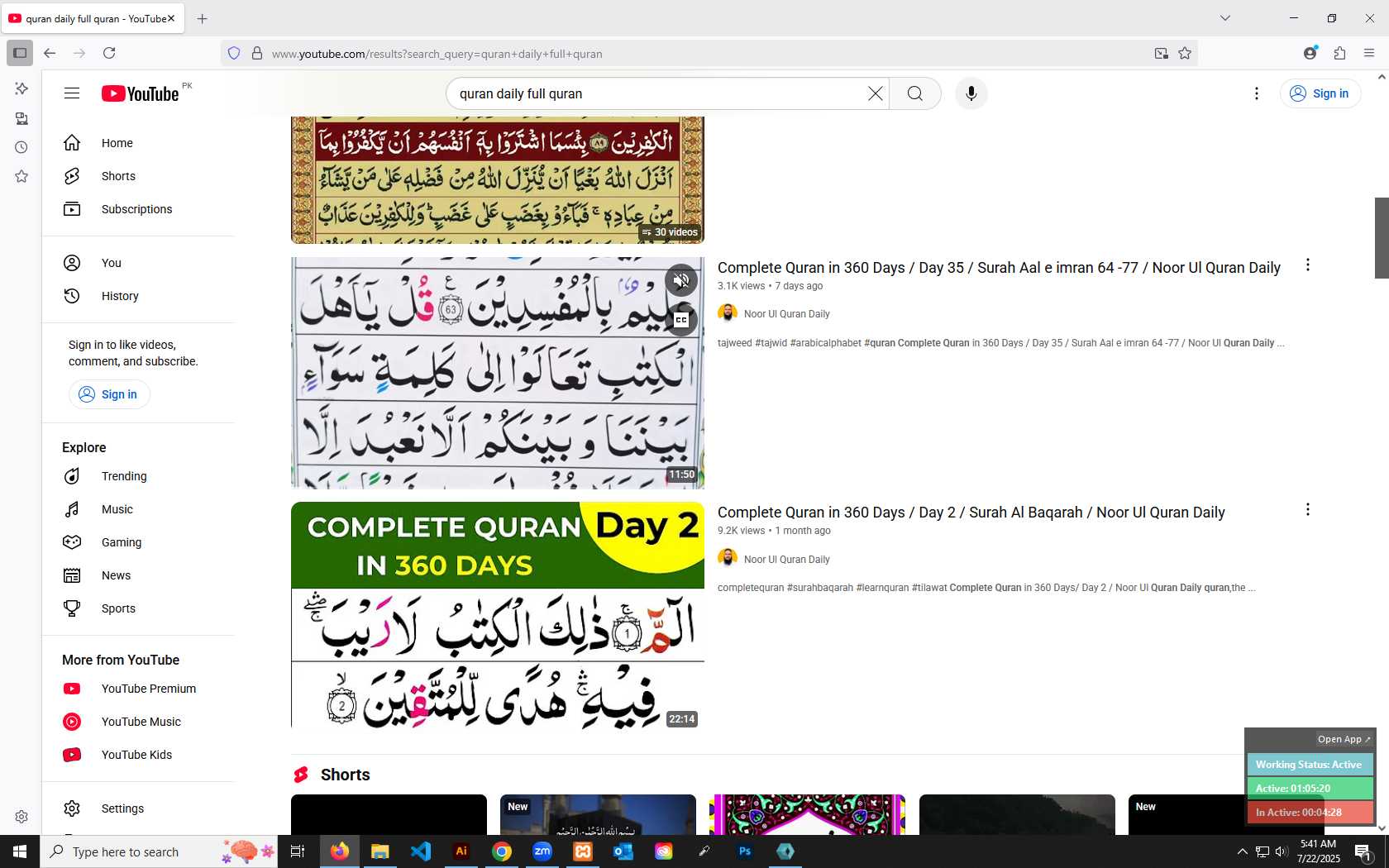
Task: Open YouTube Kids
Action: [x=138, y=755]
